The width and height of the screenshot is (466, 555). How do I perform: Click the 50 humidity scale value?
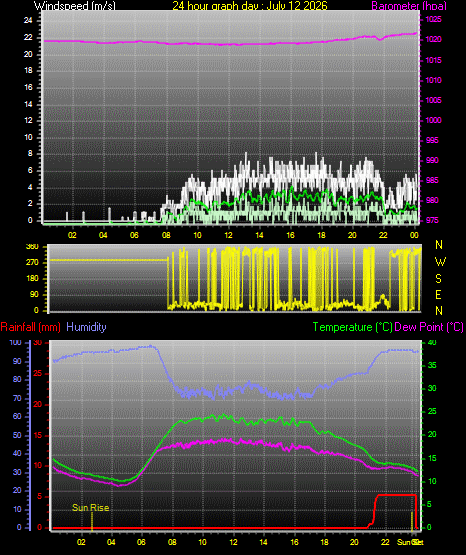pyautogui.click(x=17, y=435)
